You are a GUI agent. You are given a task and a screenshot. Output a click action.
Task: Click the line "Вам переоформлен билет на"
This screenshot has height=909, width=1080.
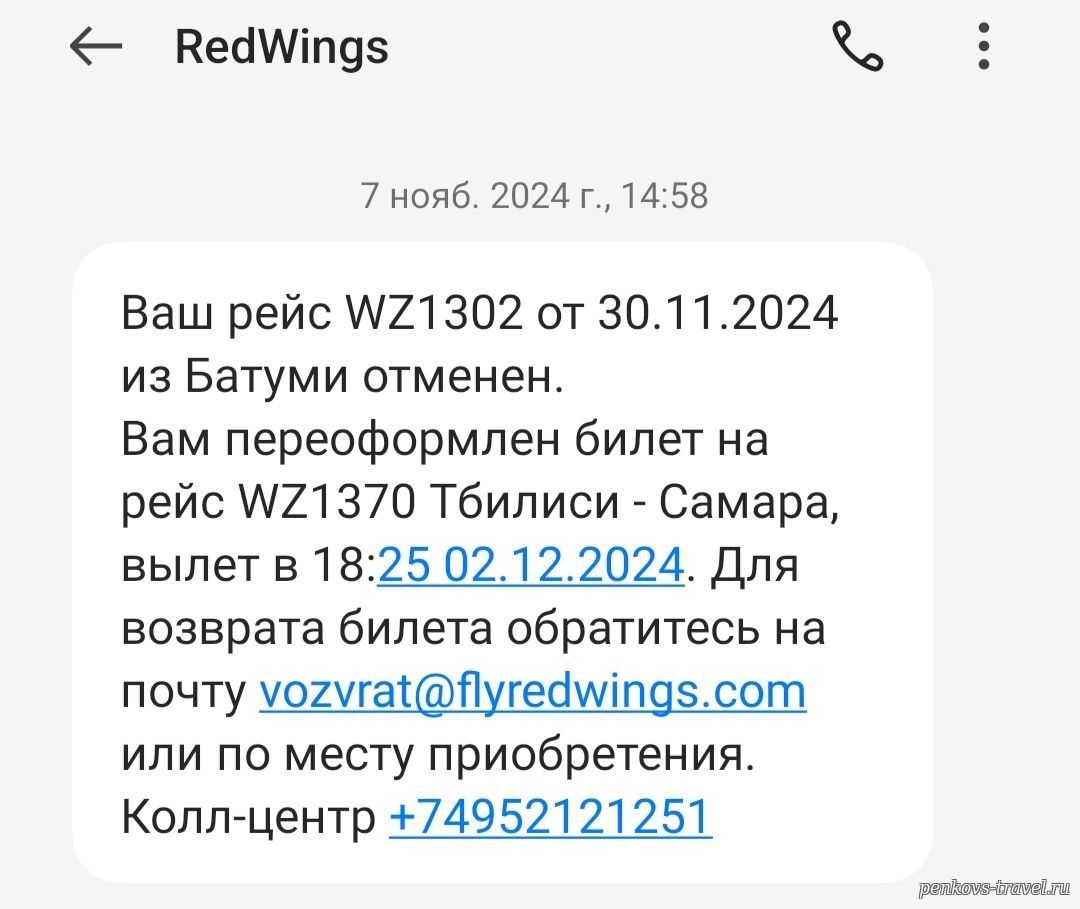click(x=444, y=439)
